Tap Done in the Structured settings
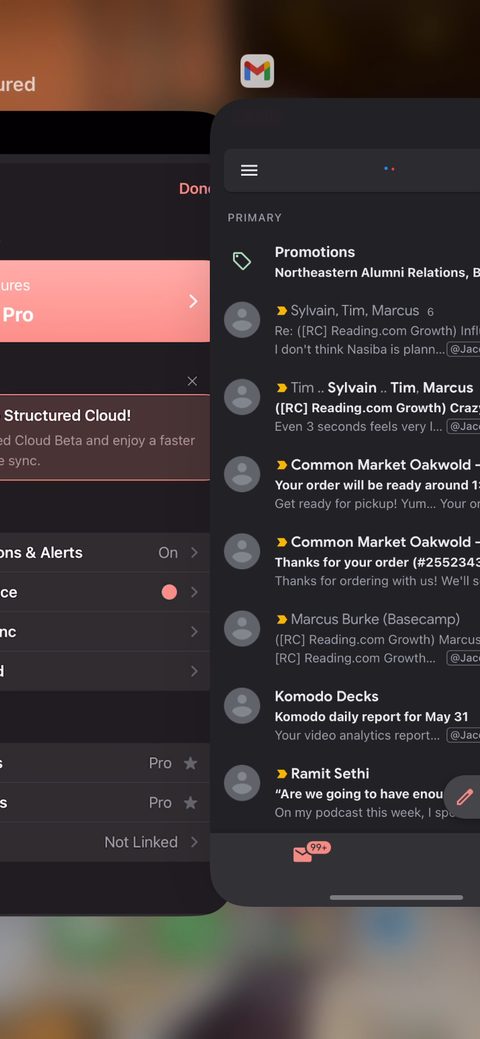This screenshot has width=480, height=1039. [194, 189]
